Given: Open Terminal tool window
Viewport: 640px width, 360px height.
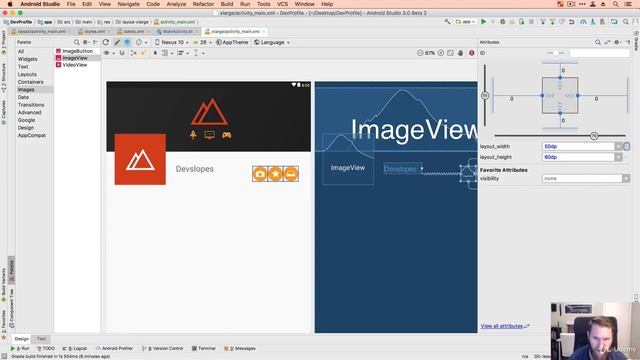Looking at the screenshot, I should click(x=204, y=349).
